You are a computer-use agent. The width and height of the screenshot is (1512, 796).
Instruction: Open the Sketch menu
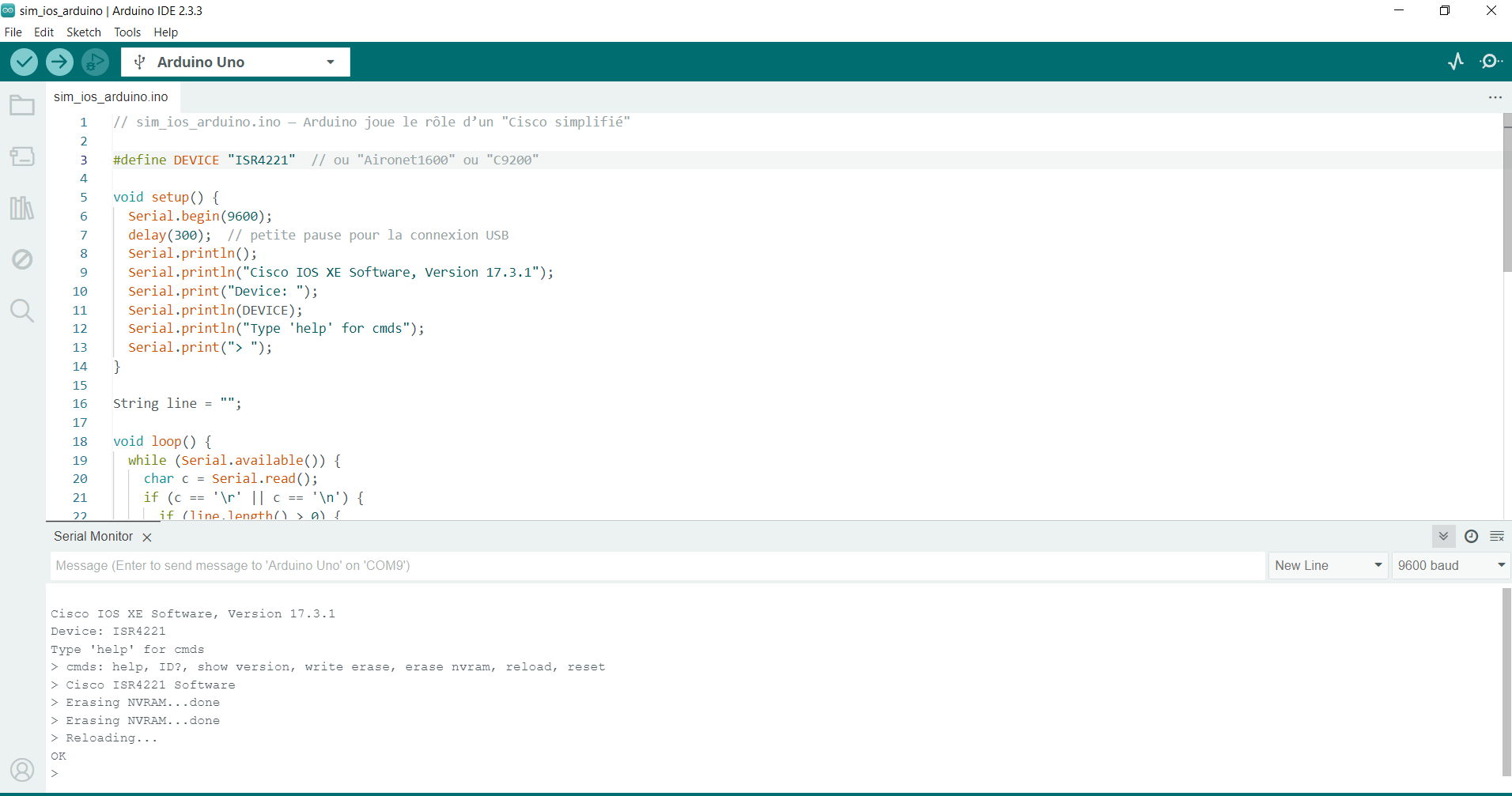click(83, 32)
